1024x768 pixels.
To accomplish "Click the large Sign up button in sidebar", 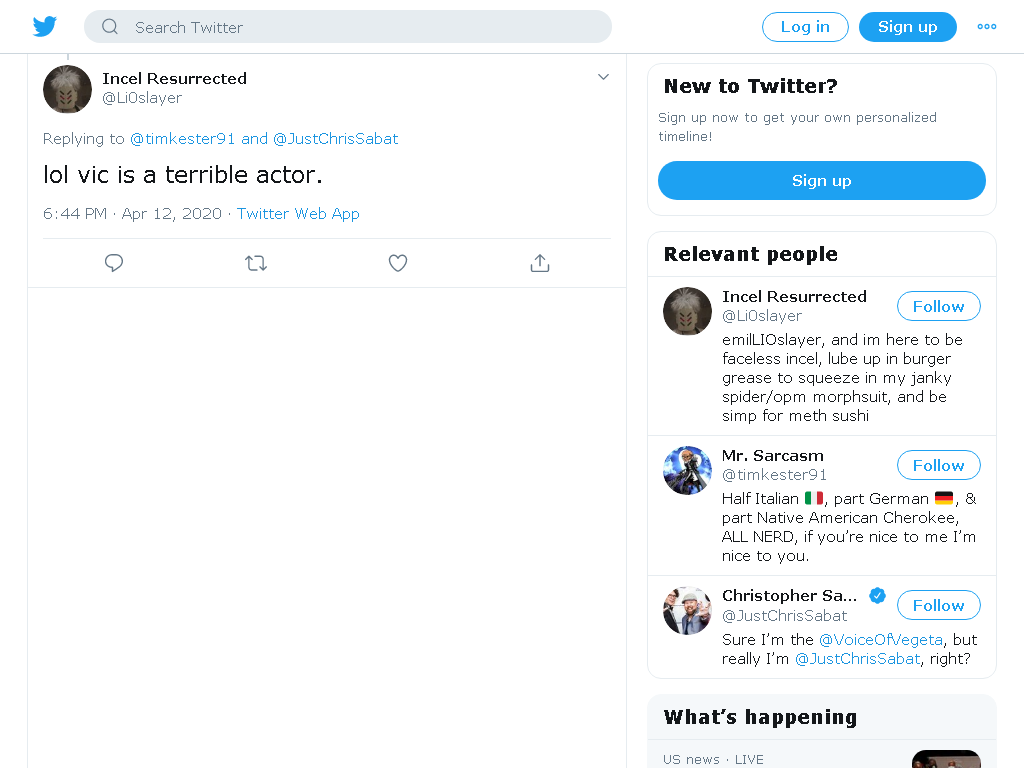I will click(x=822, y=181).
